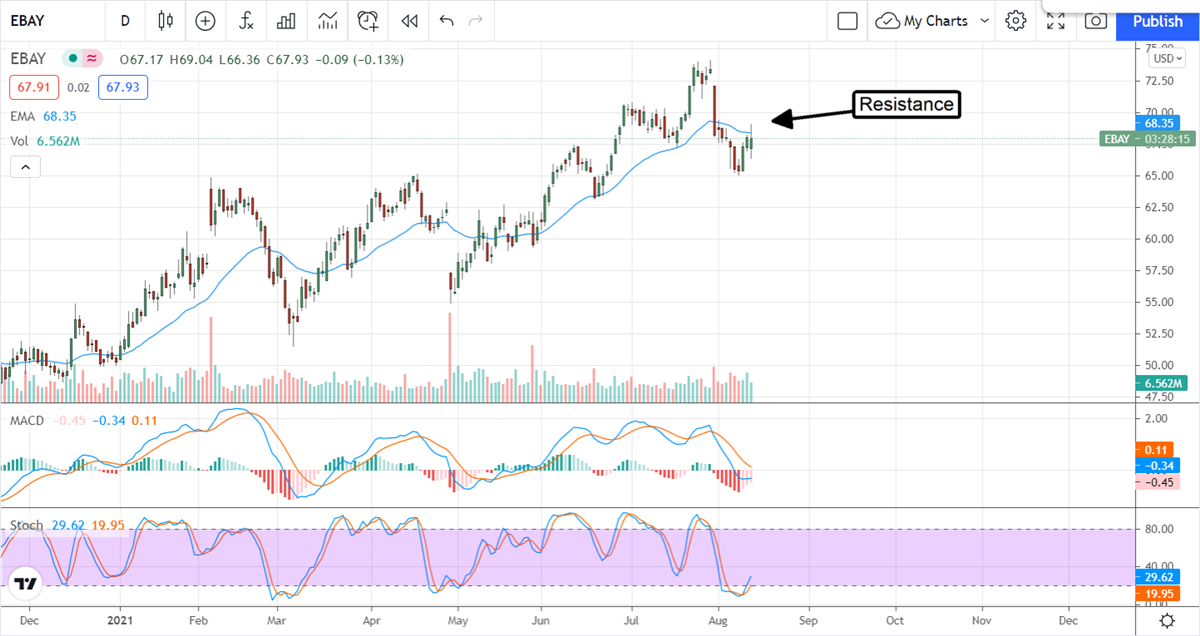Click the TradingView logo in corner

(x=26, y=584)
